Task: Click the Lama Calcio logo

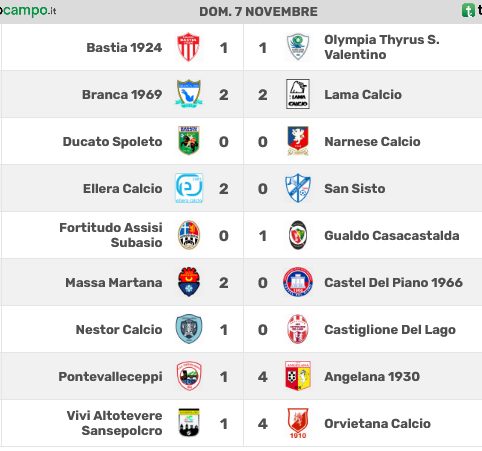Action: [x=298, y=94]
